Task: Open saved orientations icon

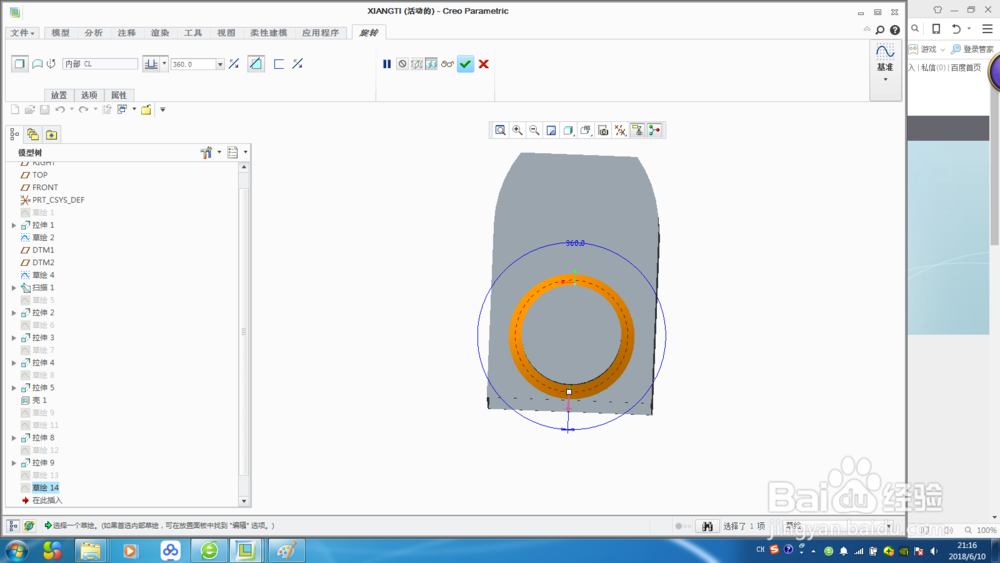Action: tap(585, 131)
